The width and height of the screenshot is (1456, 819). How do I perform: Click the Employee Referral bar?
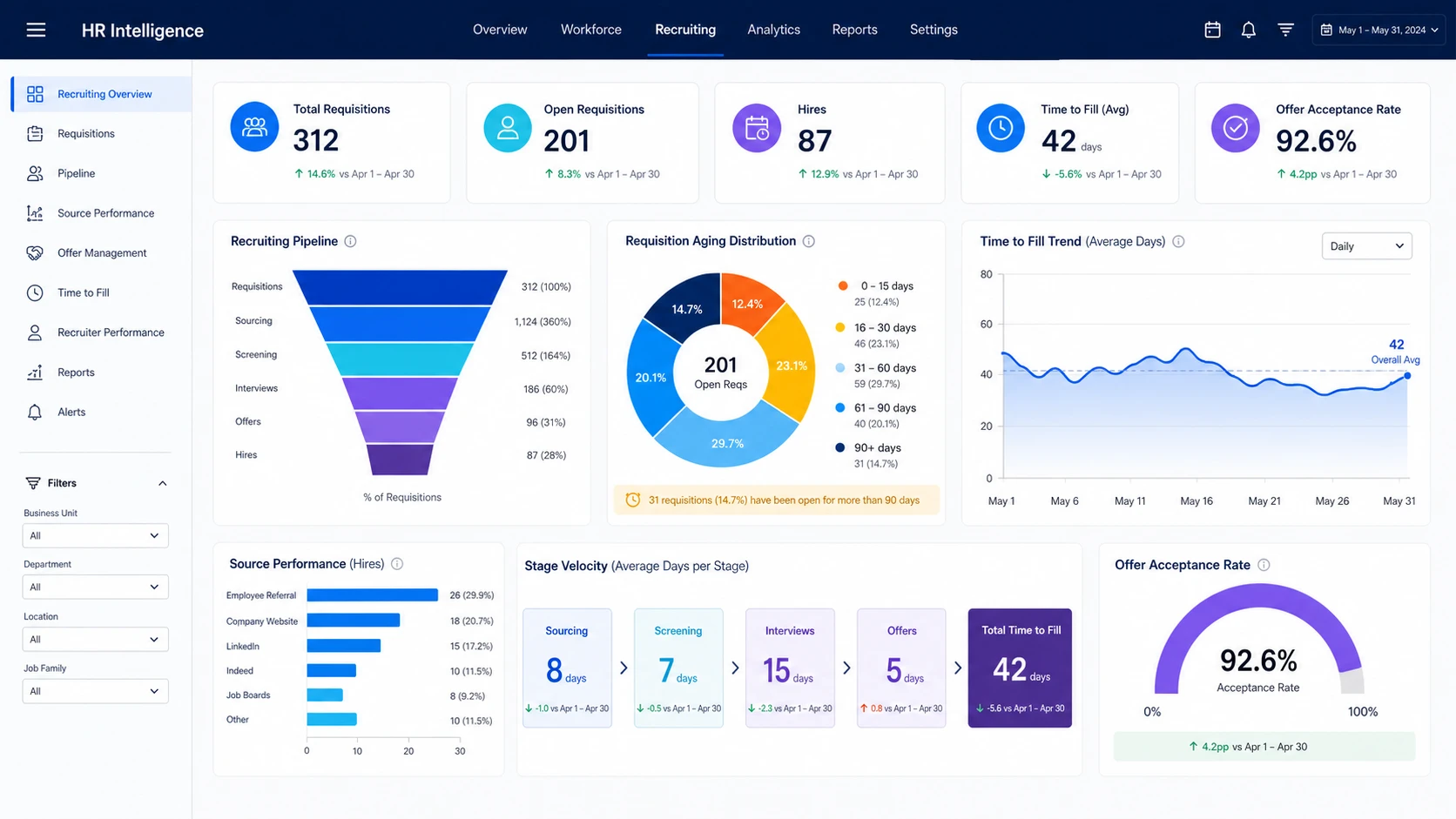click(x=372, y=595)
